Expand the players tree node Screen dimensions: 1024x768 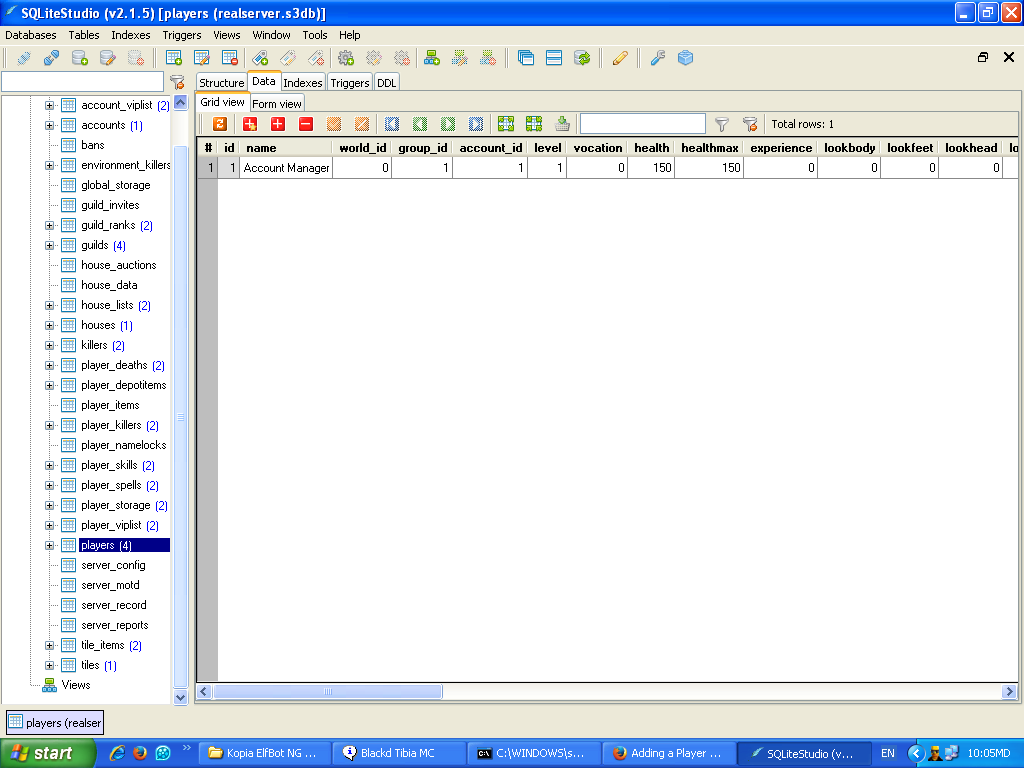pyautogui.click(x=49, y=545)
